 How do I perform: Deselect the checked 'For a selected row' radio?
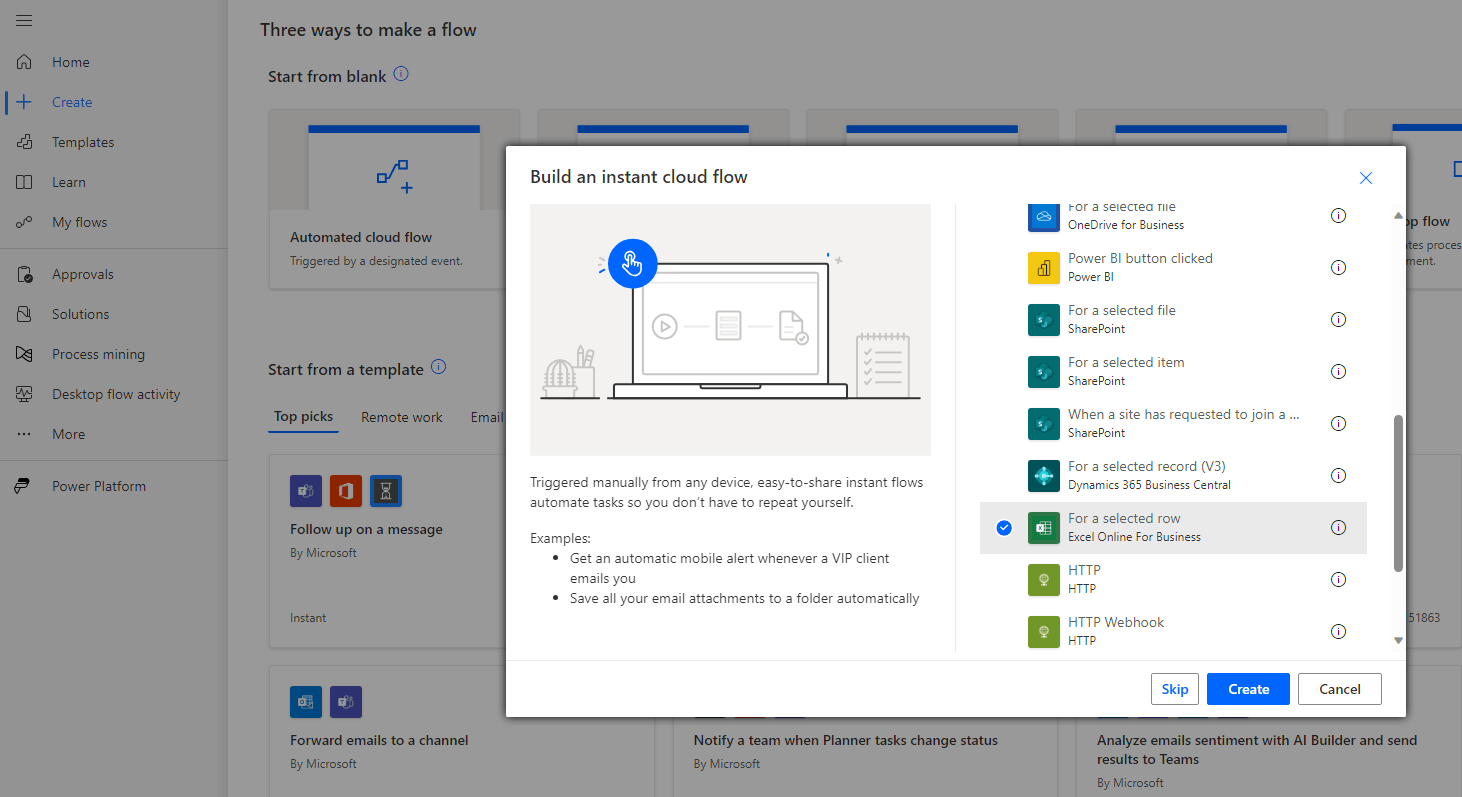click(x=1004, y=528)
